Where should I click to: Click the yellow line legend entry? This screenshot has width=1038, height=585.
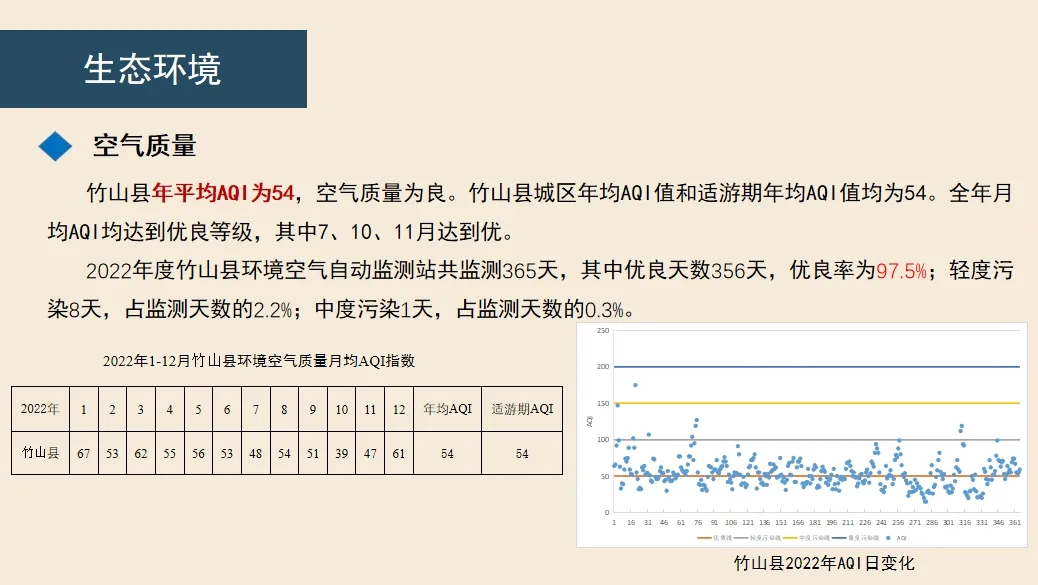pyautogui.click(x=806, y=537)
